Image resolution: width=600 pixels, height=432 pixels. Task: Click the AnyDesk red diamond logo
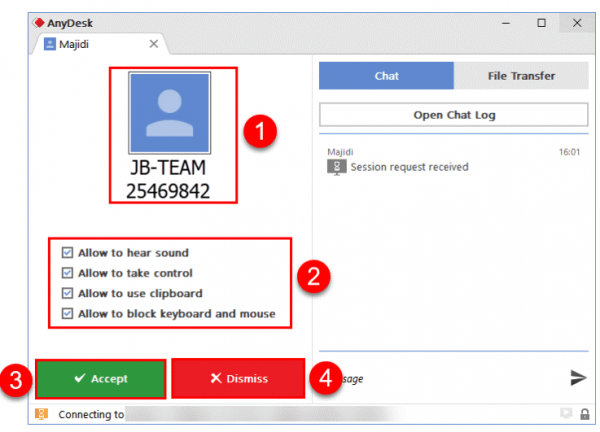point(39,23)
